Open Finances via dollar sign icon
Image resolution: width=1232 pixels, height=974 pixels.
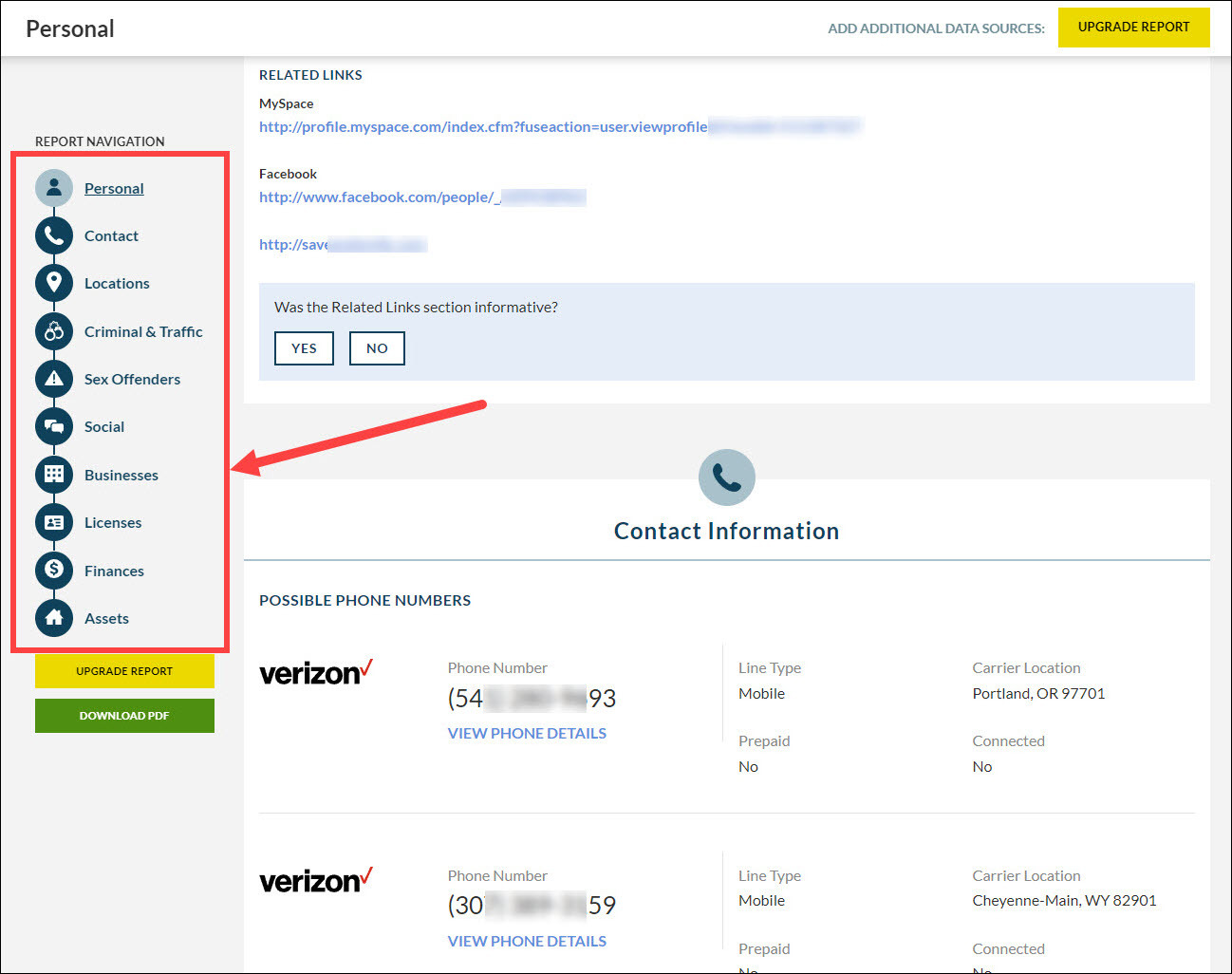pyautogui.click(x=54, y=571)
